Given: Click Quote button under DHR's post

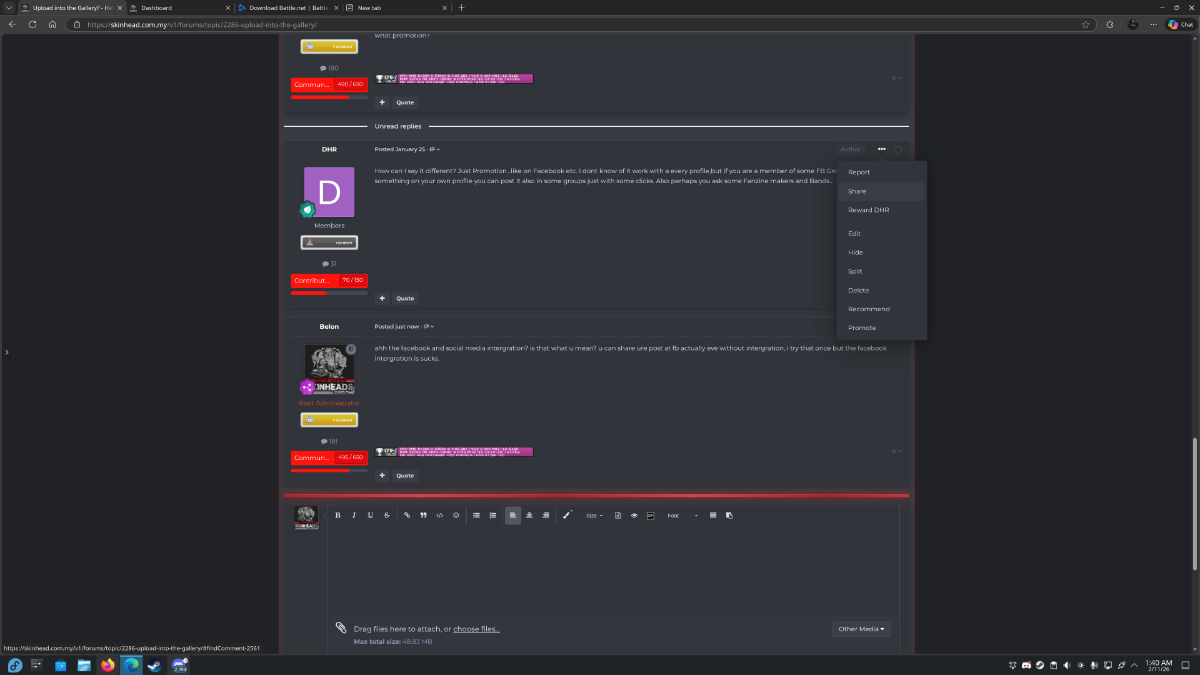Looking at the screenshot, I should pos(404,298).
